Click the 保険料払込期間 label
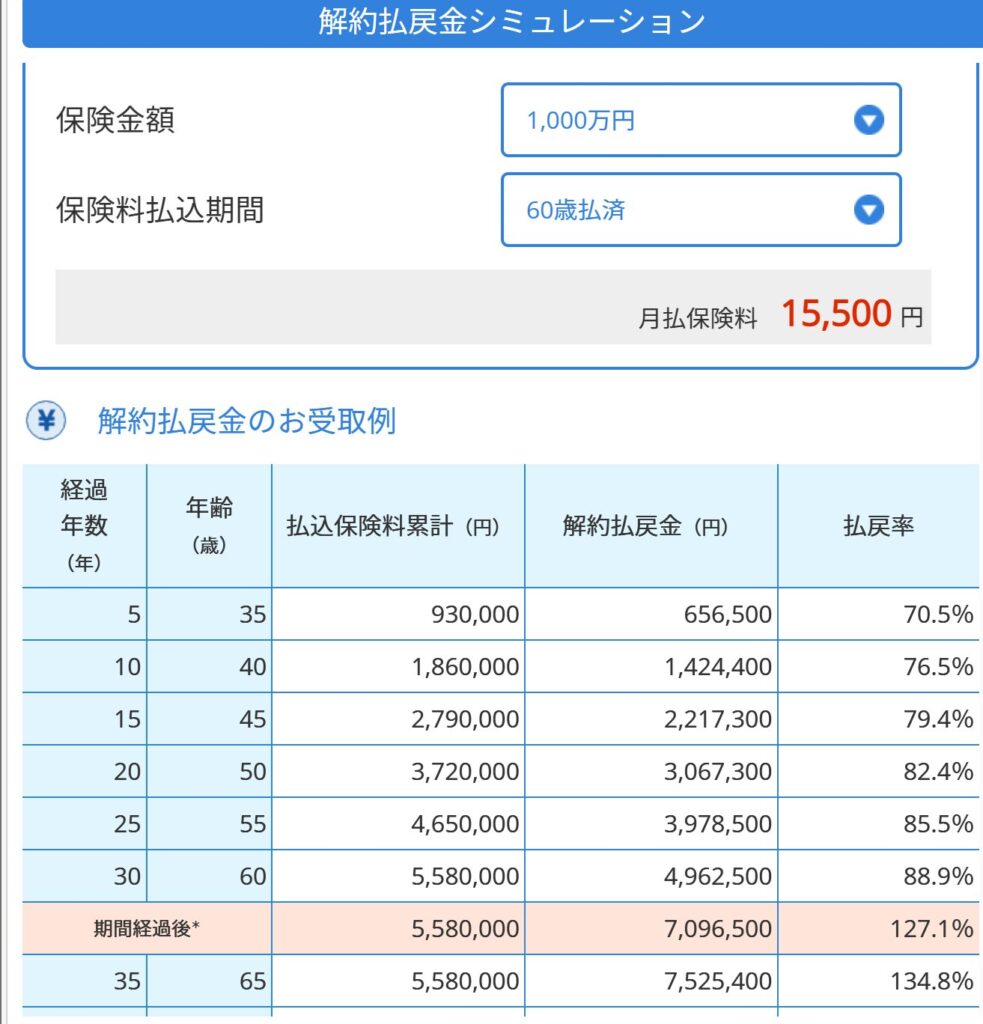The image size is (983, 1024). coord(160,210)
